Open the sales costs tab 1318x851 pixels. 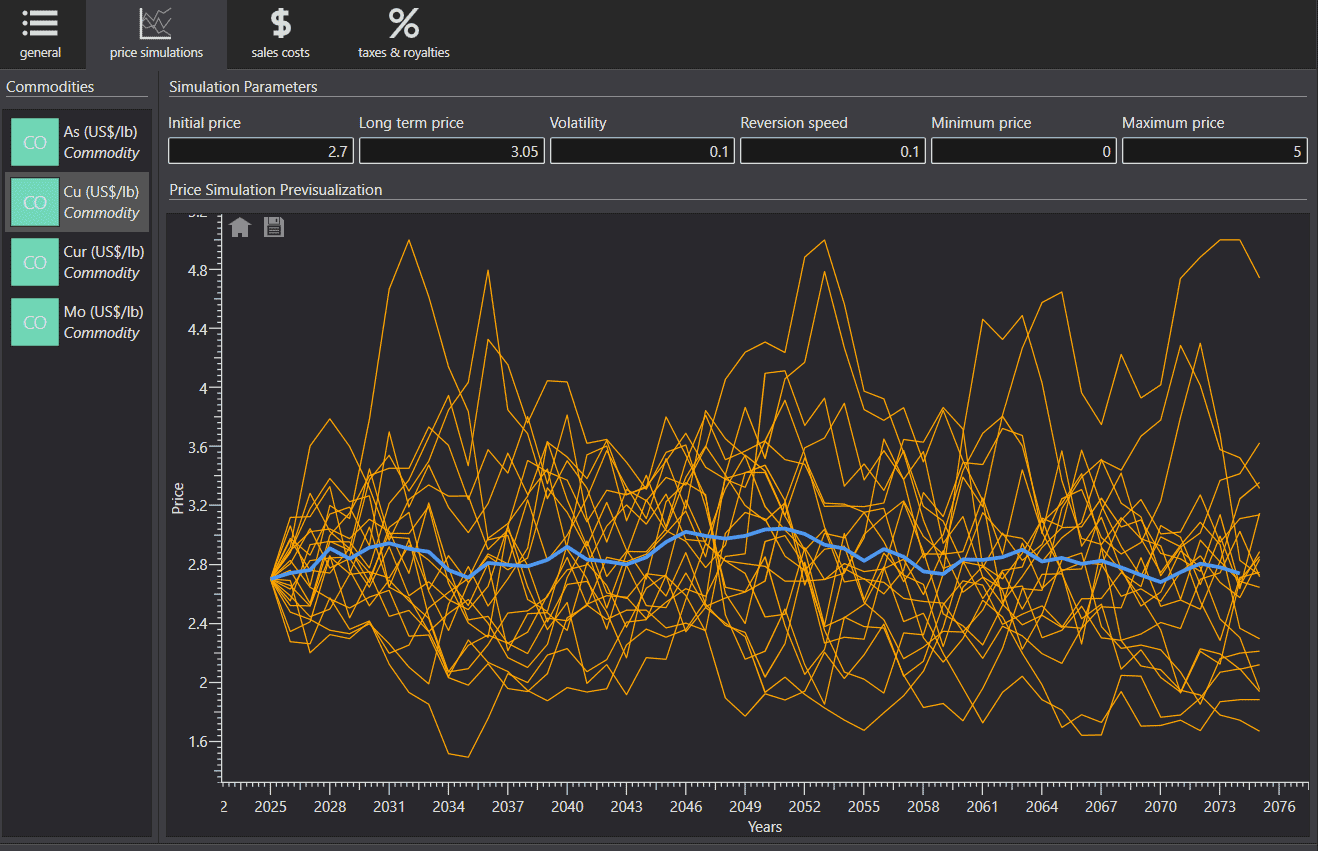coord(281,34)
